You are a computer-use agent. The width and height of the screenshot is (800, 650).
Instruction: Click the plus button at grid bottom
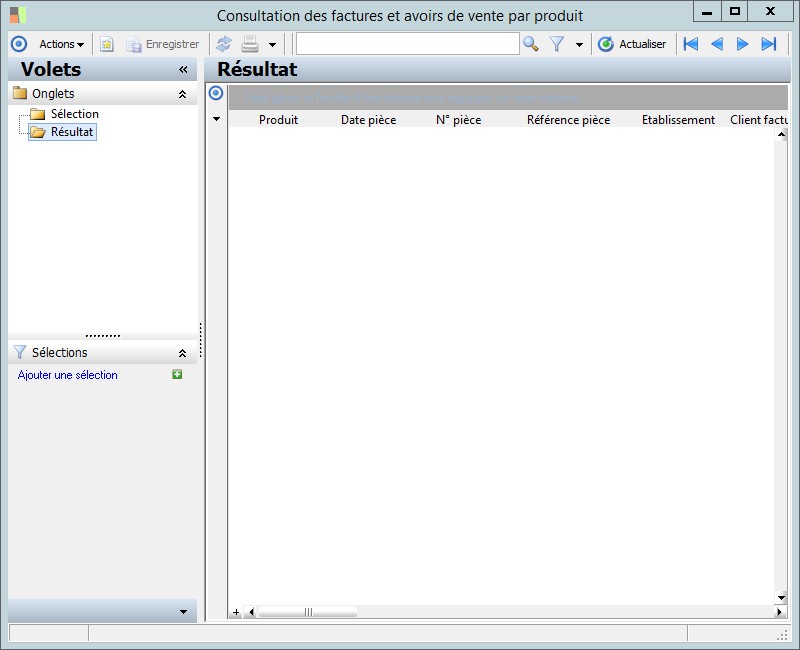point(236,612)
